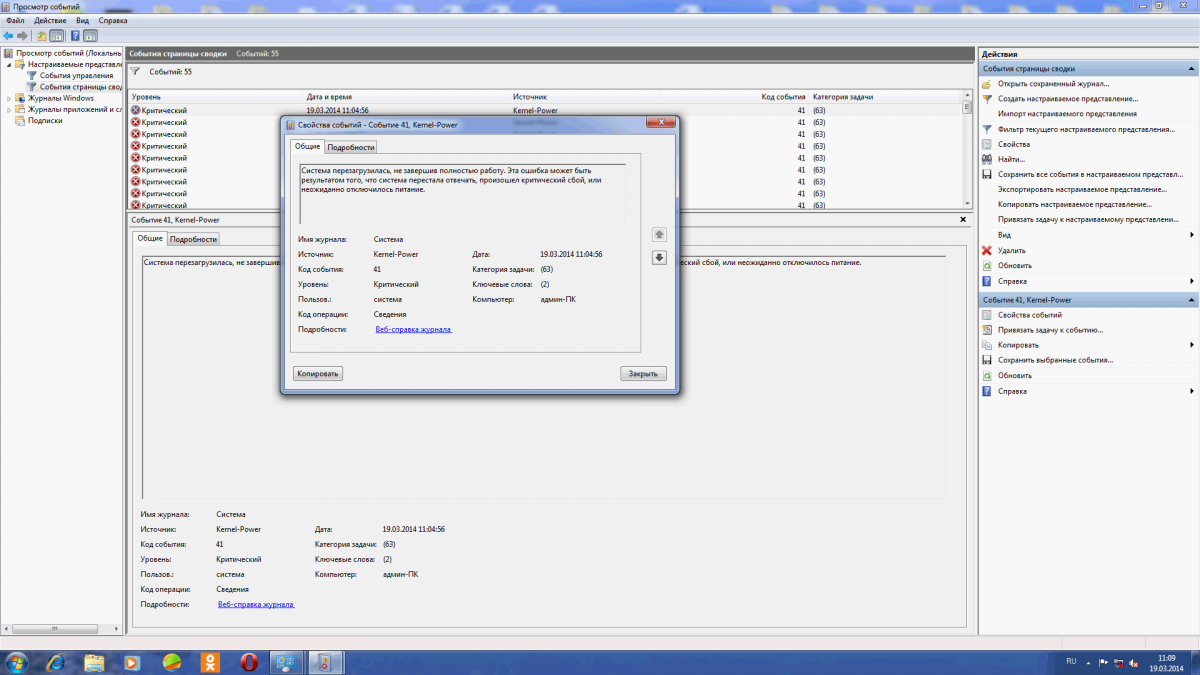
Task: Click the filter funnel icon above event list
Action: click(x=136, y=72)
